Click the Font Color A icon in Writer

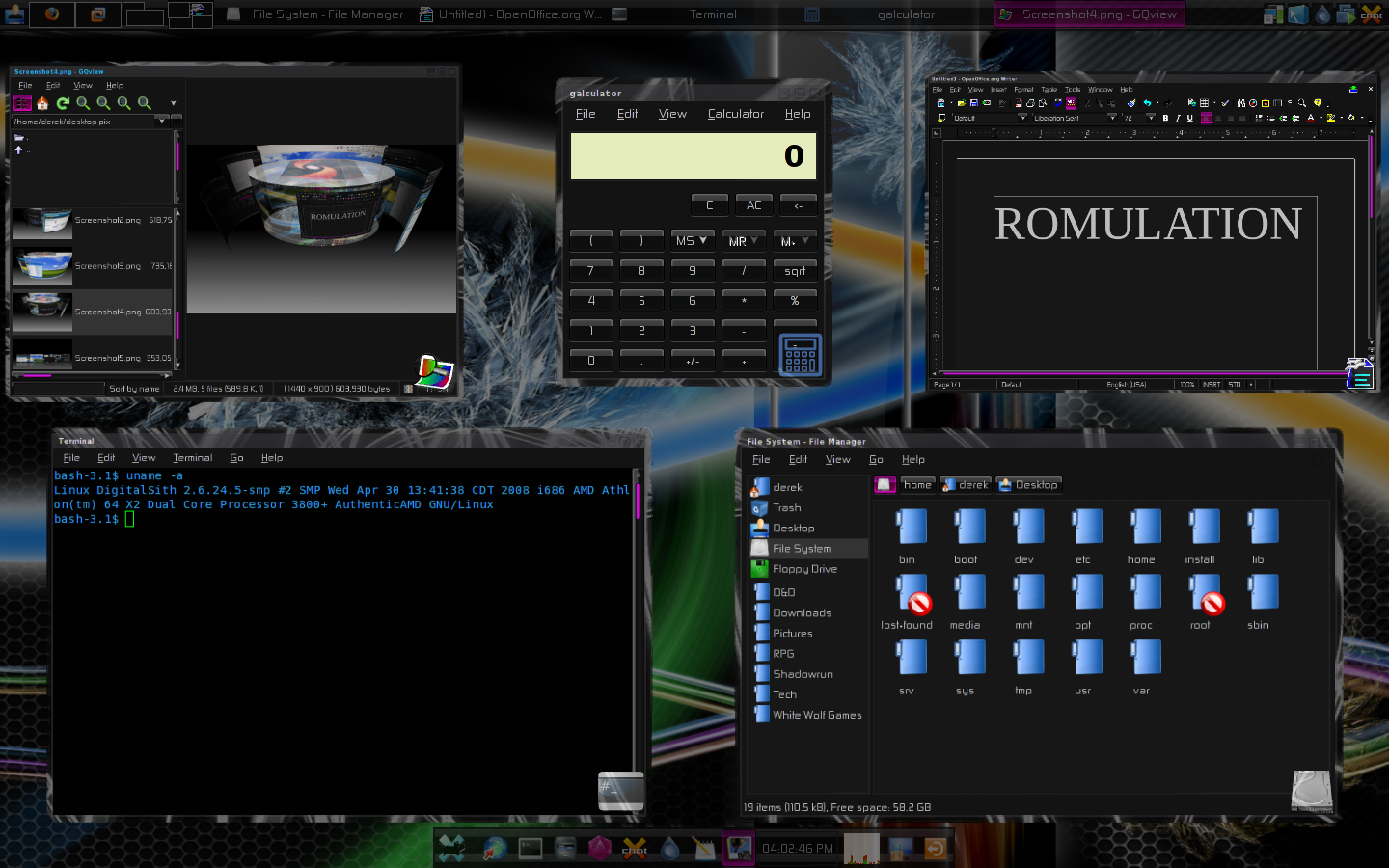point(1311,118)
